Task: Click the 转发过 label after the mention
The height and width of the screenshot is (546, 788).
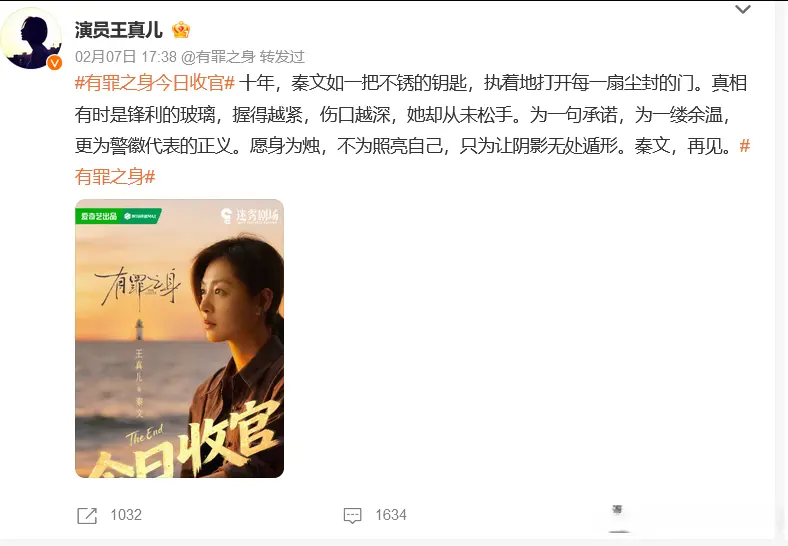Action: coord(282,57)
